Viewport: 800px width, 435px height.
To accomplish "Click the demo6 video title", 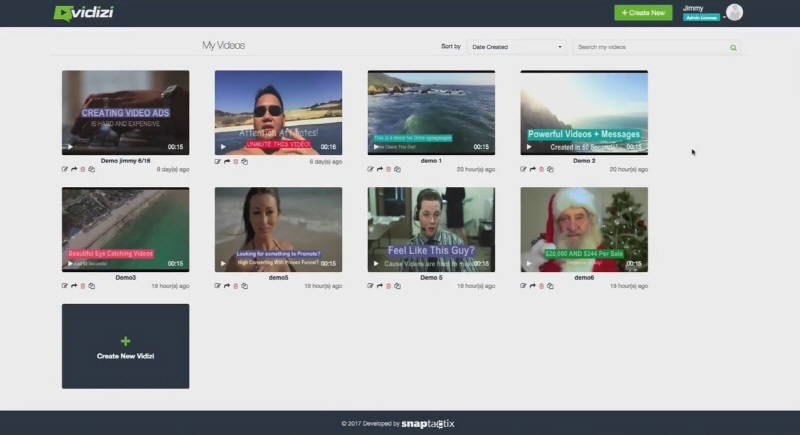I will point(584,277).
